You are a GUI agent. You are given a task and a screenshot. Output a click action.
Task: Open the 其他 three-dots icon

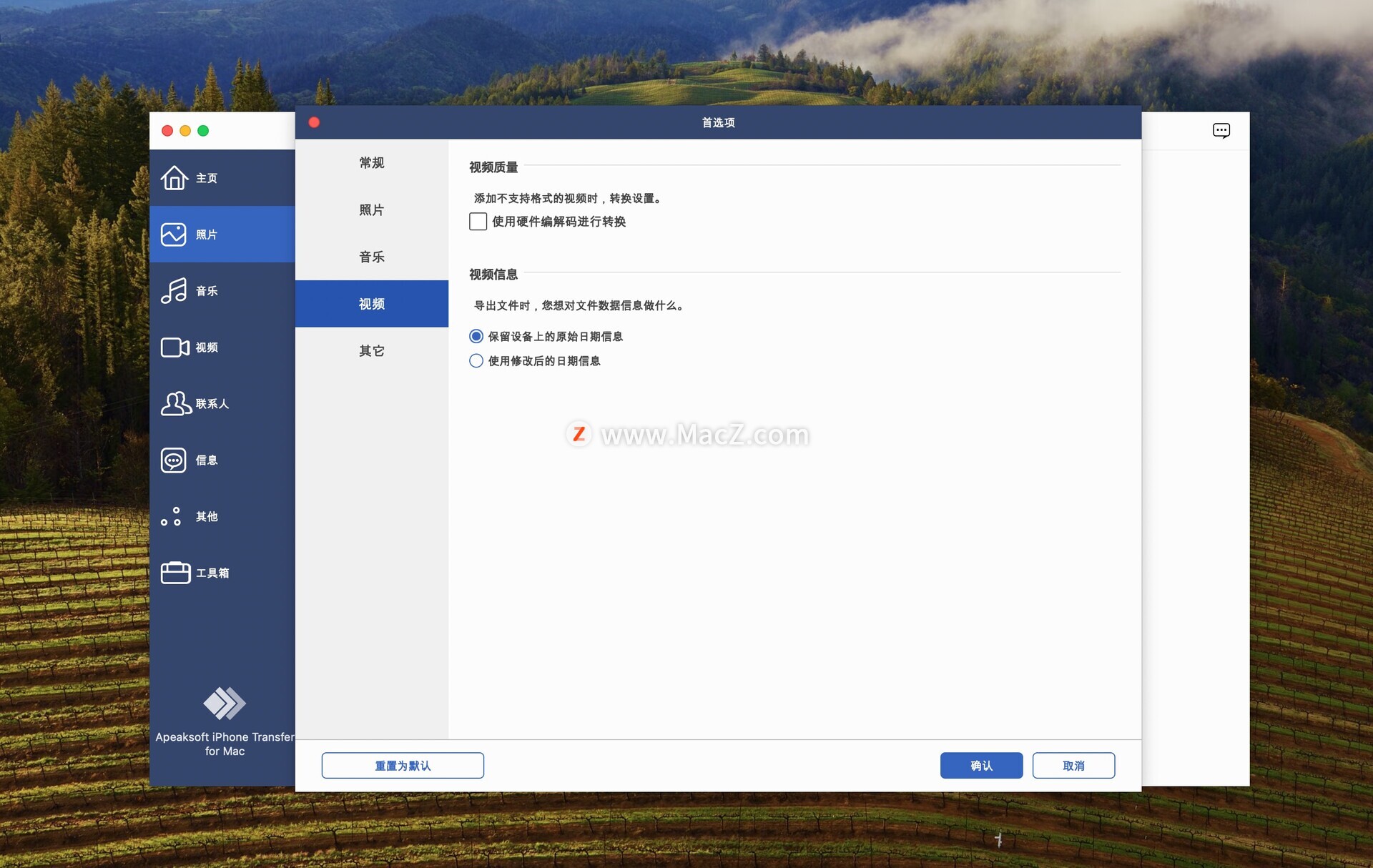(171, 516)
